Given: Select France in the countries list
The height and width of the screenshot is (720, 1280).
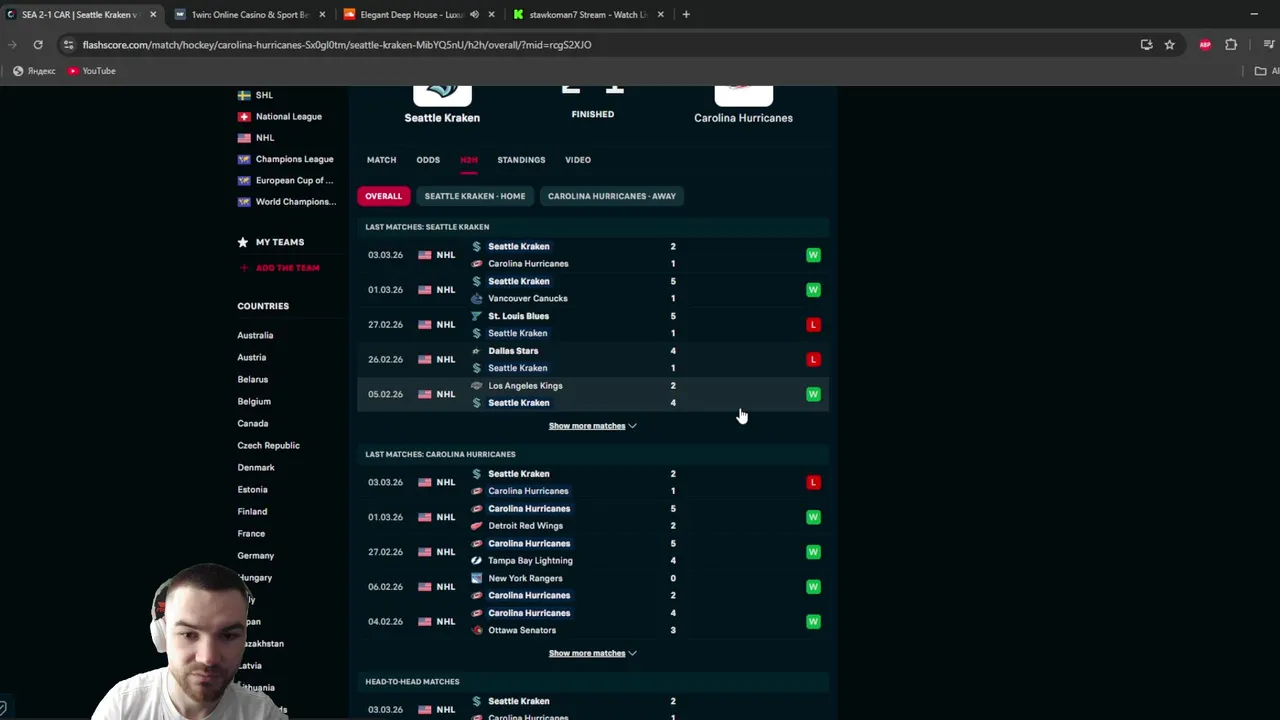Looking at the screenshot, I should (x=251, y=534).
